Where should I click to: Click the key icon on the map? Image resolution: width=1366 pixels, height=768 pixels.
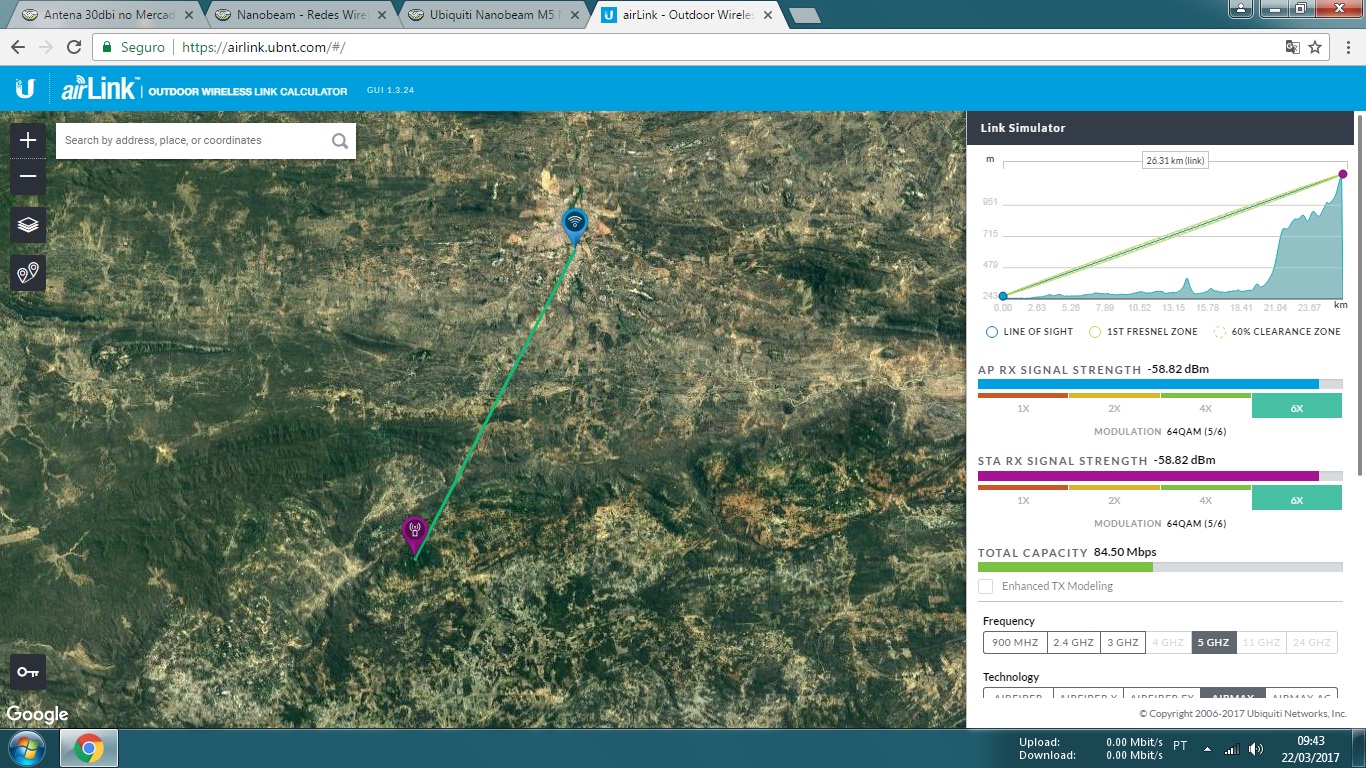pos(28,672)
